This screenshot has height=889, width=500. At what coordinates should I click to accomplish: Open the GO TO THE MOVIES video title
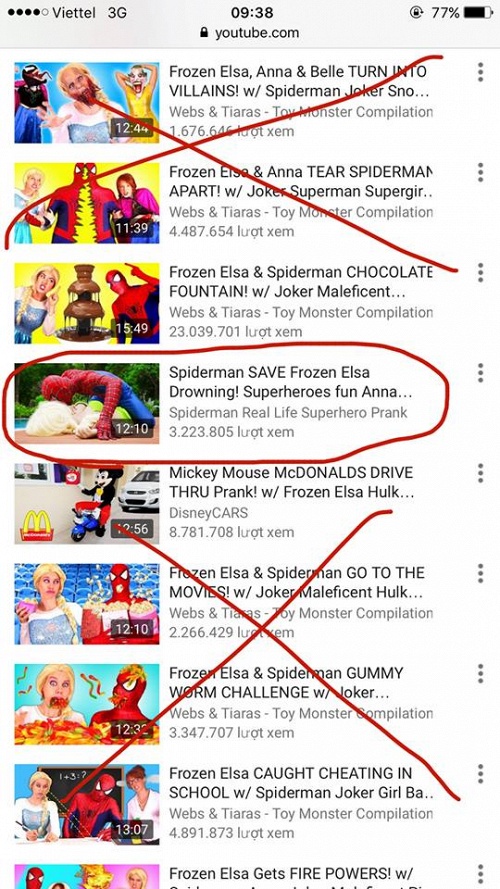(296, 583)
